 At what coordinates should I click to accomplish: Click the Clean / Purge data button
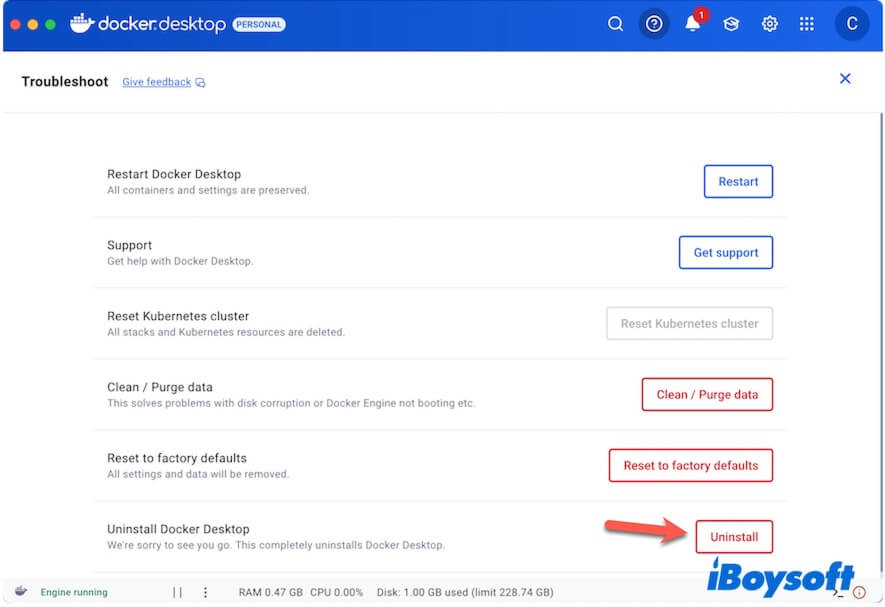point(707,394)
